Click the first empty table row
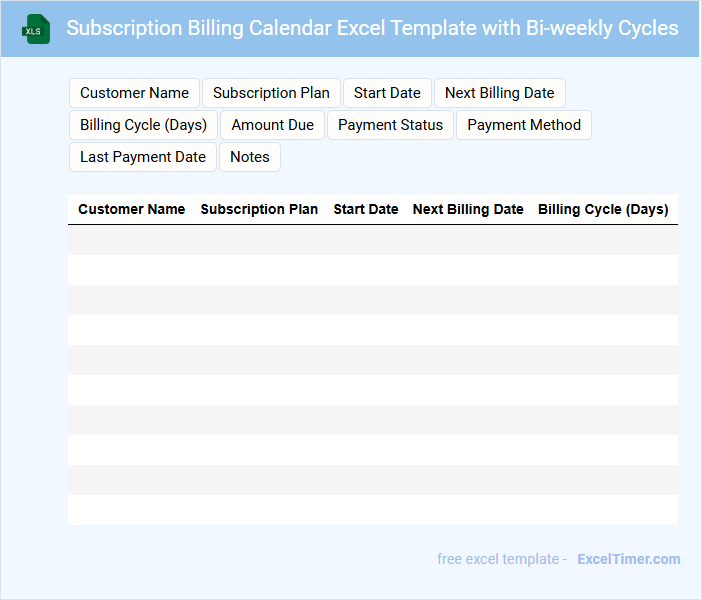 372,240
